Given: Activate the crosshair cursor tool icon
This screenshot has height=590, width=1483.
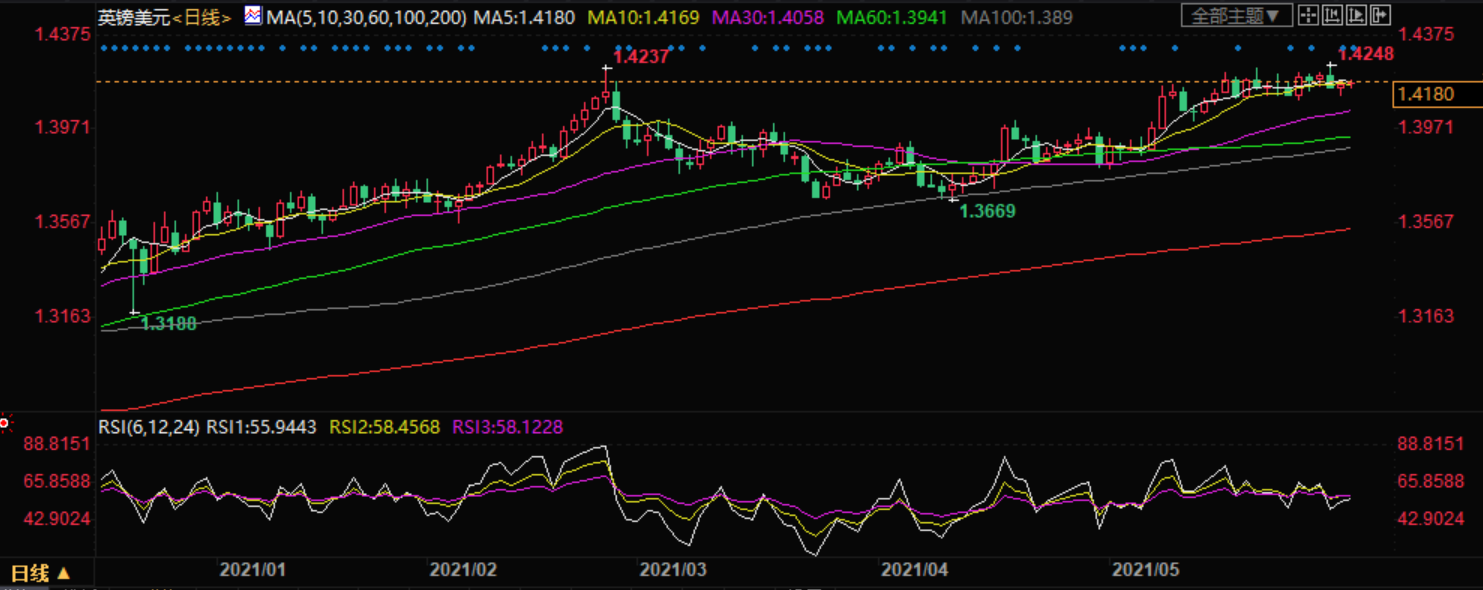Looking at the screenshot, I should coord(1309,15).
